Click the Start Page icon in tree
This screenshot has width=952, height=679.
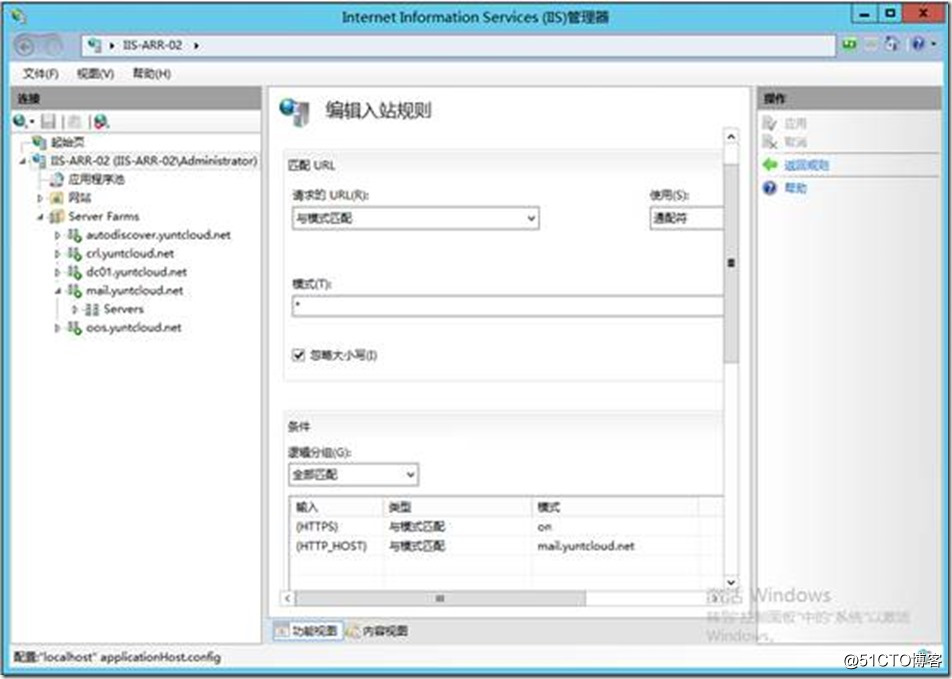tap(39, 142)
